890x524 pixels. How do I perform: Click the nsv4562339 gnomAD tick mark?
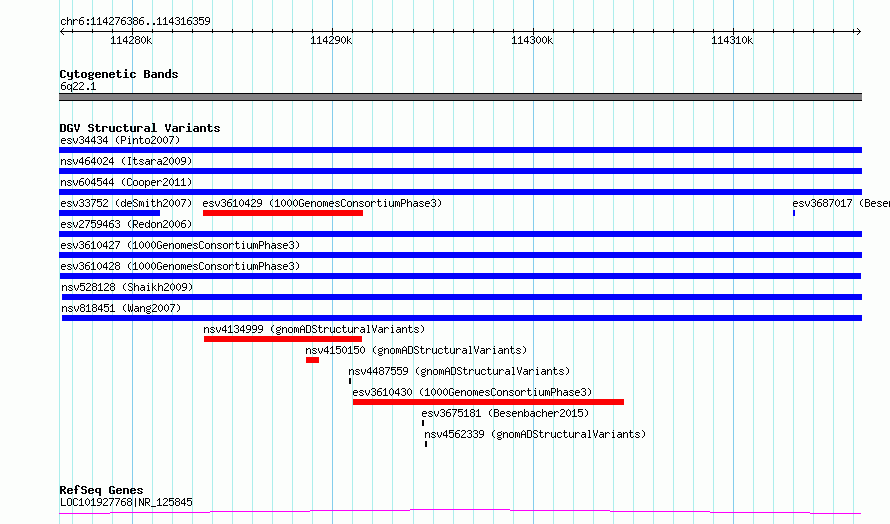coord(426,444)
